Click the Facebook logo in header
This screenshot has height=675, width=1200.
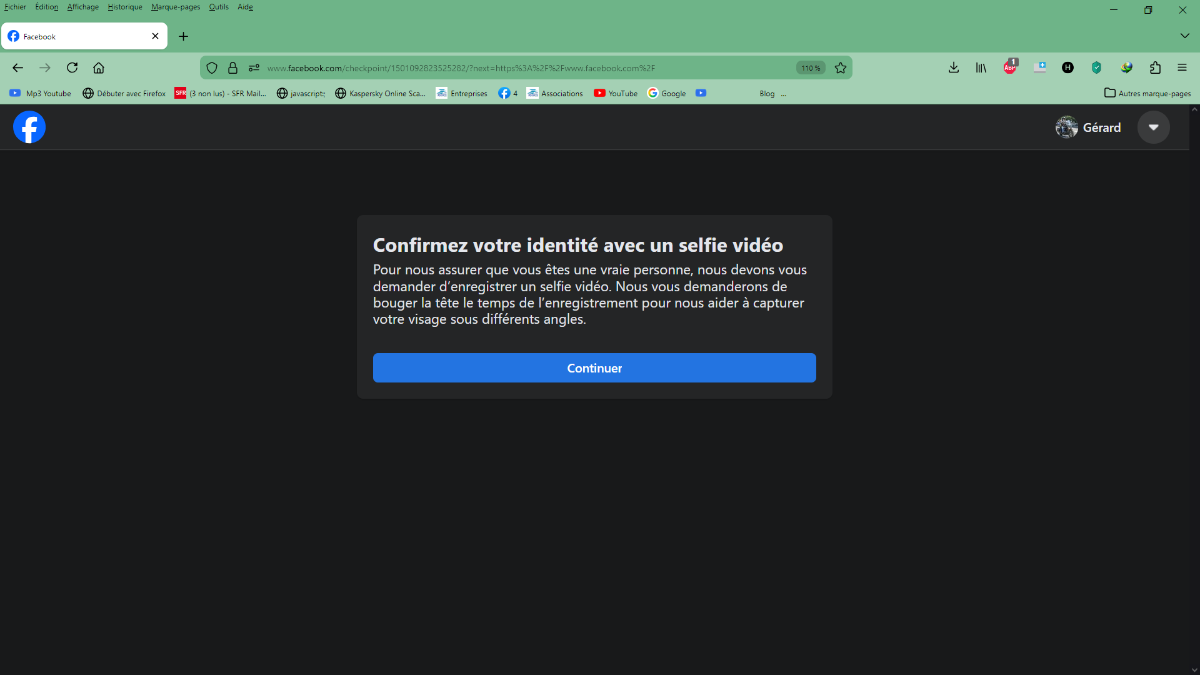(29, 127)
